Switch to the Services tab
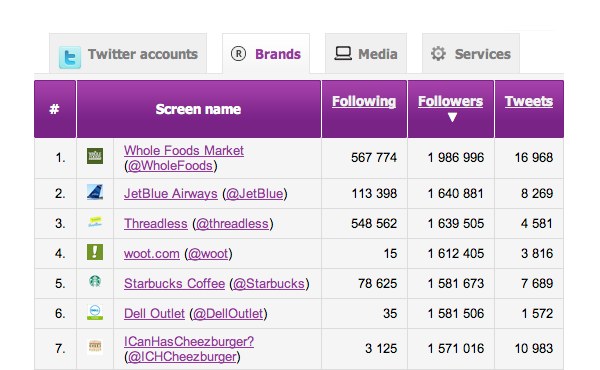Screen dimensions: 600x370 point(471,53)
